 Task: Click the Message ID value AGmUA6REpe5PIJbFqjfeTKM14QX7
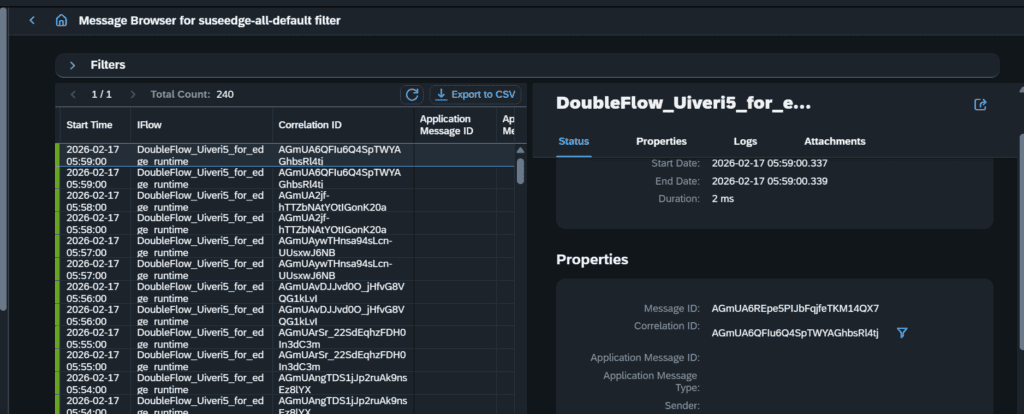(x=795, y=308)
